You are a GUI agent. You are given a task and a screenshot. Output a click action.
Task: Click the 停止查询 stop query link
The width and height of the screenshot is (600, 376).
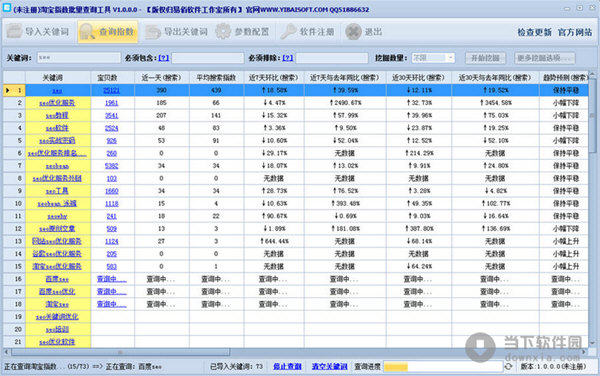[287, 366]
